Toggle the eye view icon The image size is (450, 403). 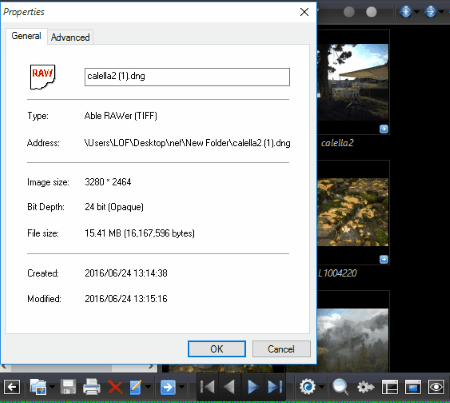tap(436, 387)
